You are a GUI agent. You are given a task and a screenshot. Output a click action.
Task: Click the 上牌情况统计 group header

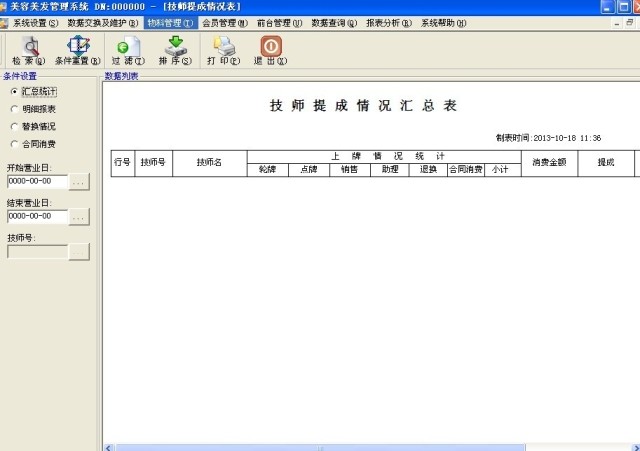coord(384,157)
